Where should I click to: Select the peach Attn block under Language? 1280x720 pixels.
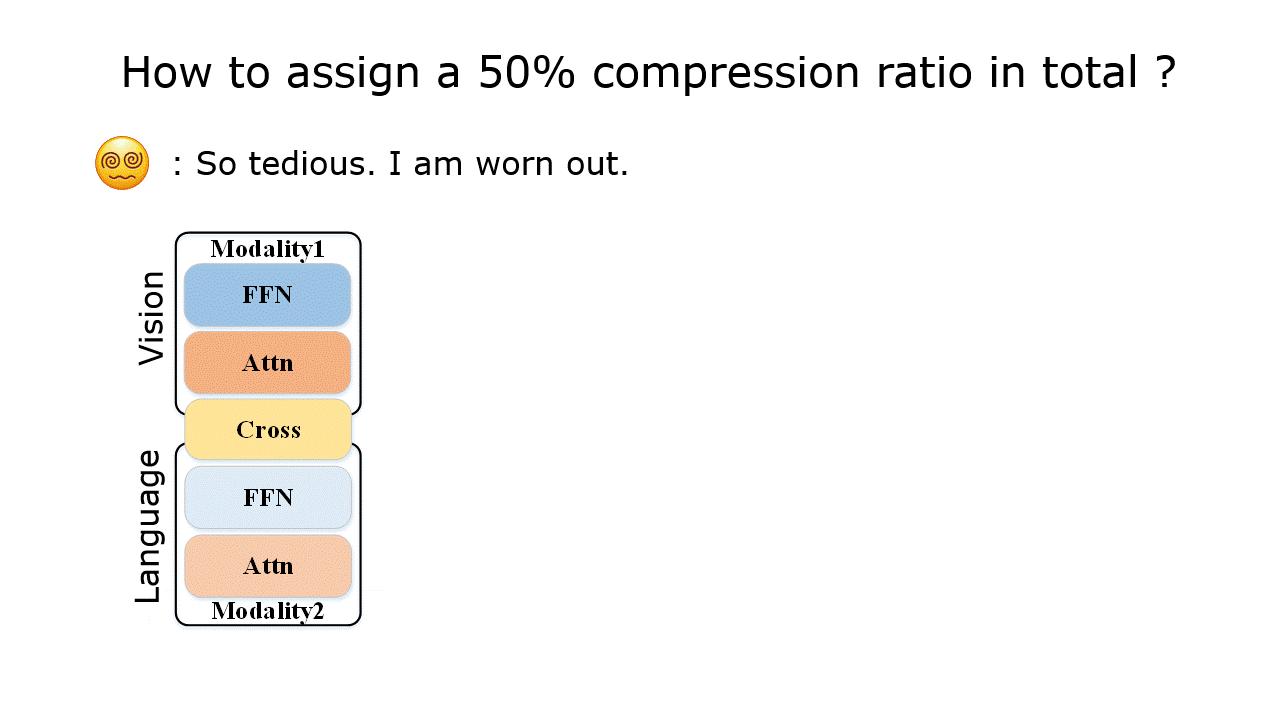(268, 566)
